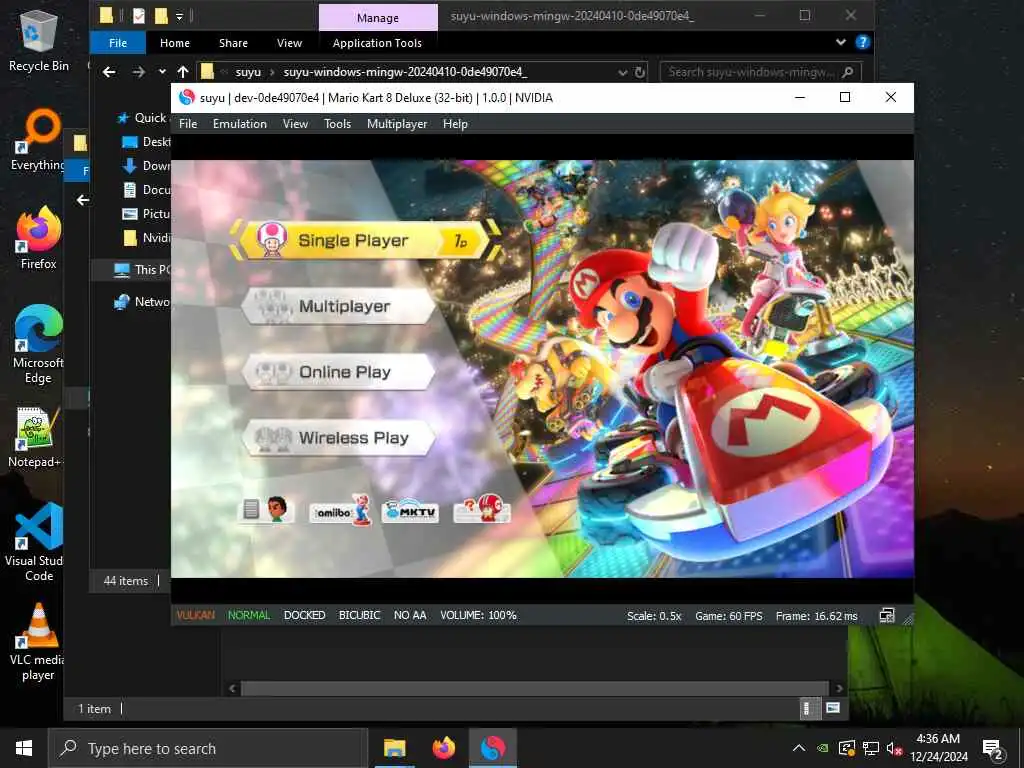This screenshot has width=1024, height=768.
Task: Open Explorer help question mark icon
Action: point(863,42)
